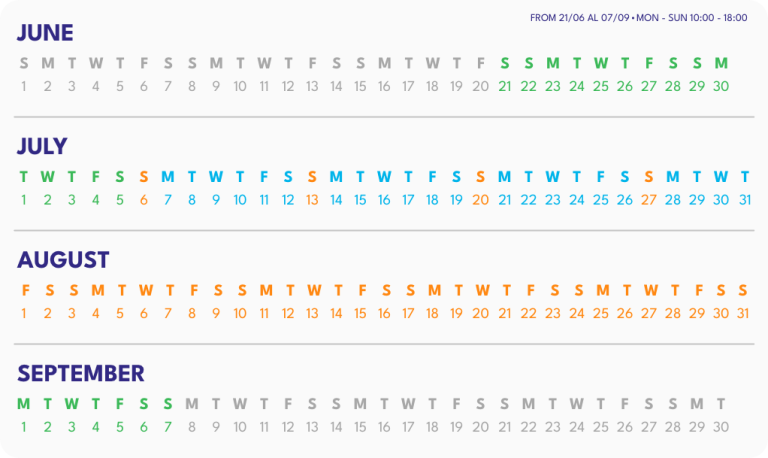Click grey date 1 in June

click(24, 86)
